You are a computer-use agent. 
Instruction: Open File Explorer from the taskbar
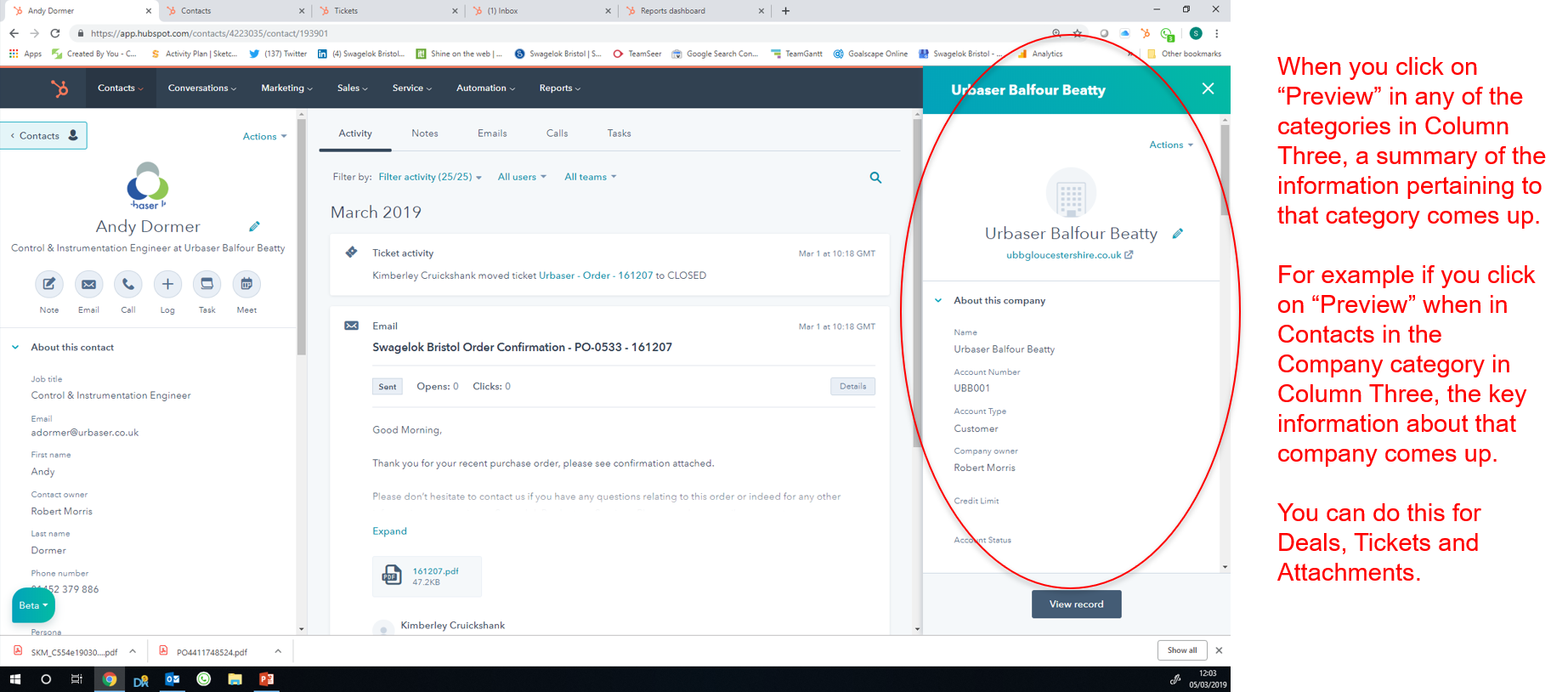[x=235, y=679]
